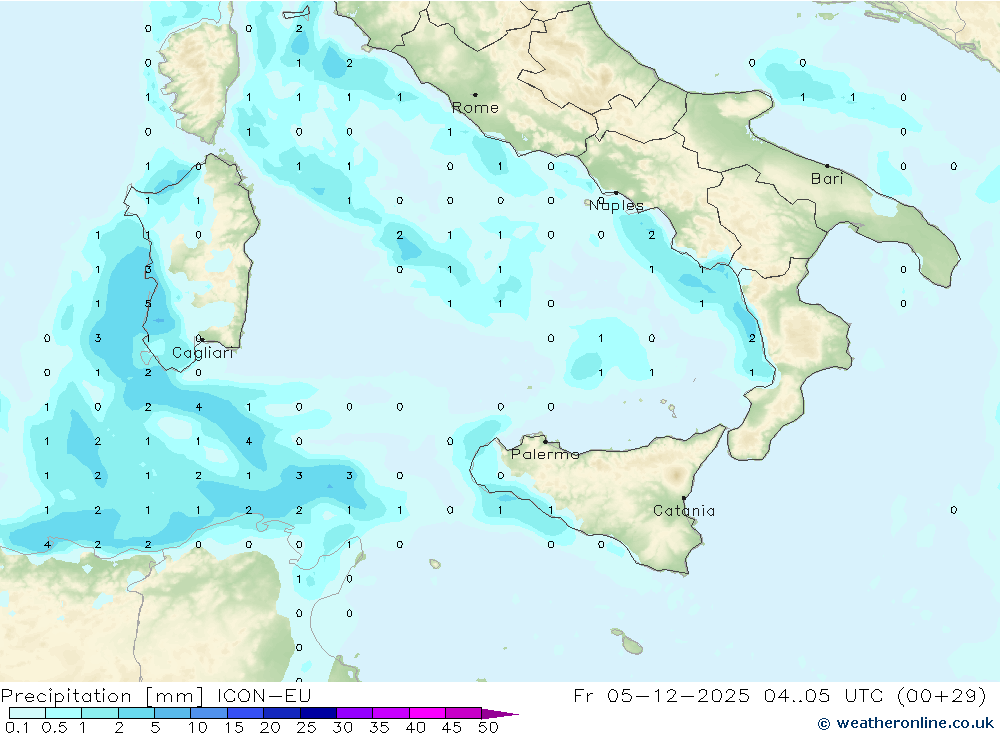Pick the 1–2 mm legend color
Image resolution: width=1000 pixels, height=733 pixels.
(x=100, y=713)
